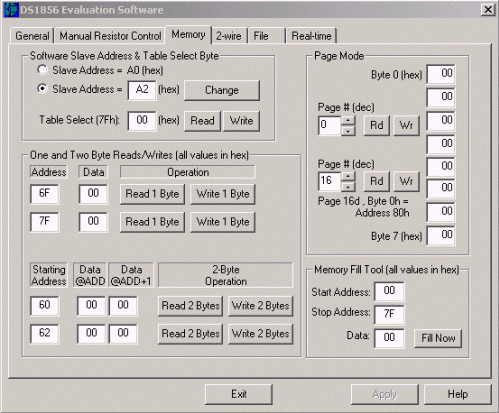This screenshot has height=413, width=499.
Task: Select the Slave Address = A0 radio button
Action: [x=42, y=70]
